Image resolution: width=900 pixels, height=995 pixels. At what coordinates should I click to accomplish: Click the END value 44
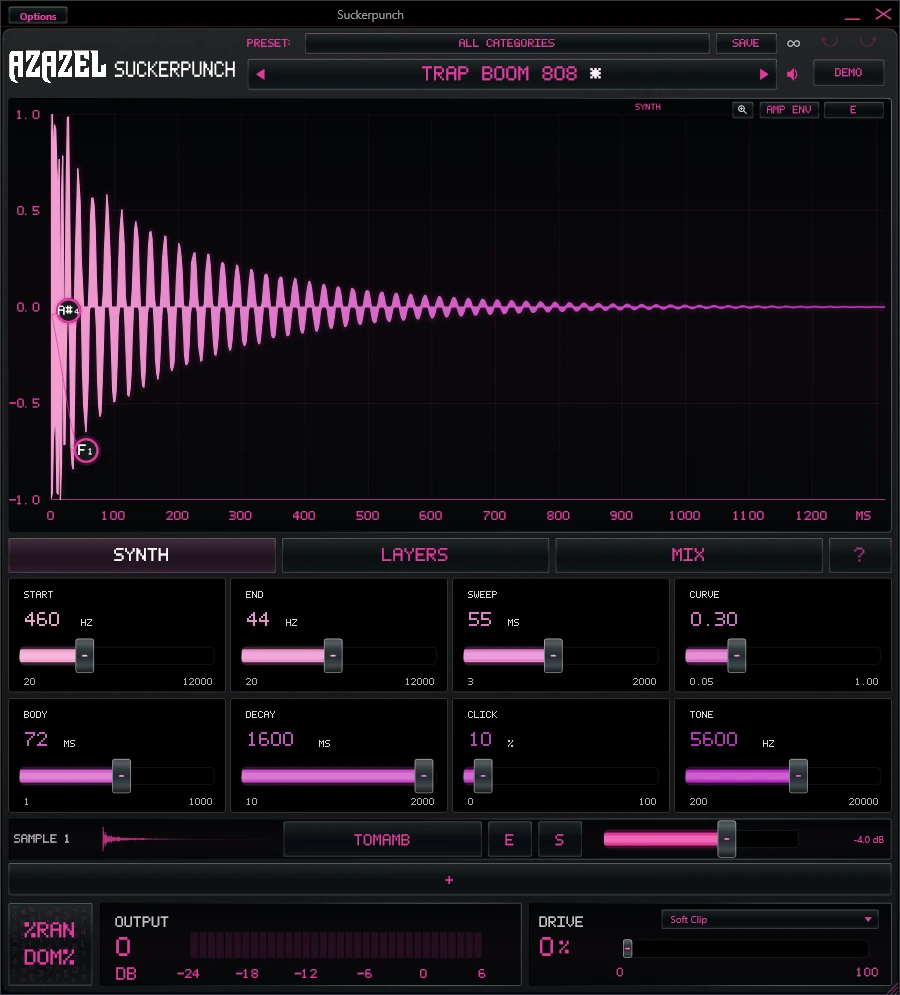(x=258, y=619)
